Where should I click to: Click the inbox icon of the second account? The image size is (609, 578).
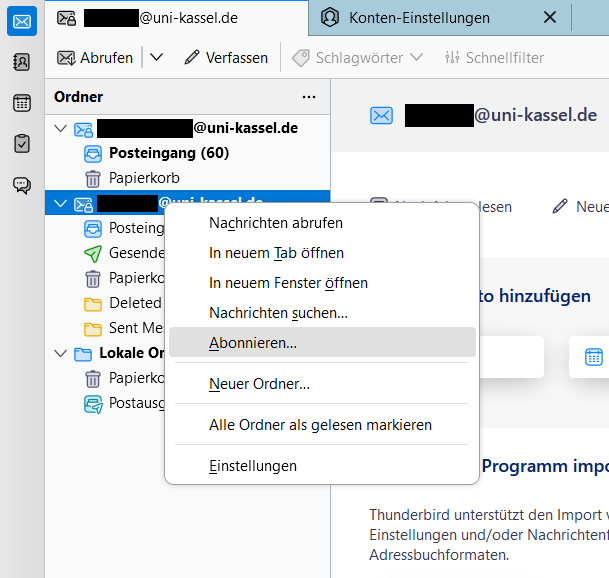[93, 228]
